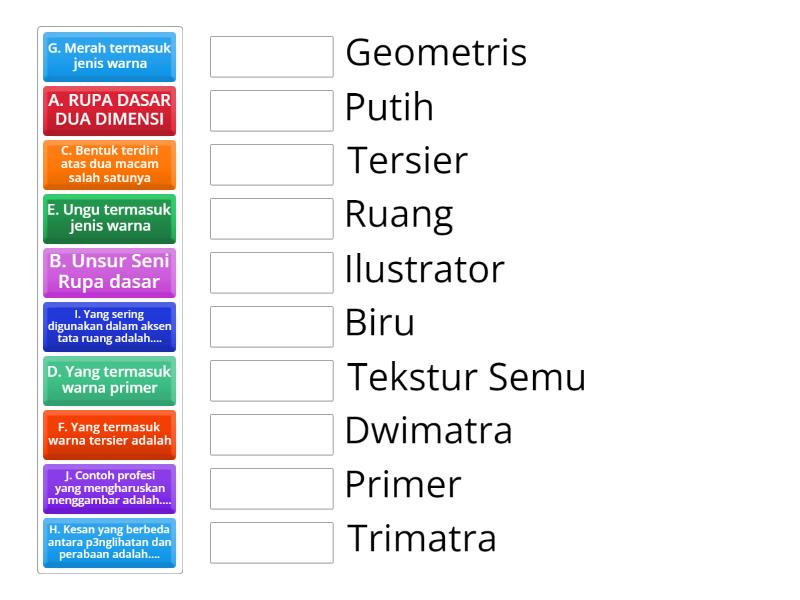Click the red card A RUPA DASAR DUA DIMENSI
This screenshot has width=800, height=600.
(110, 112)
